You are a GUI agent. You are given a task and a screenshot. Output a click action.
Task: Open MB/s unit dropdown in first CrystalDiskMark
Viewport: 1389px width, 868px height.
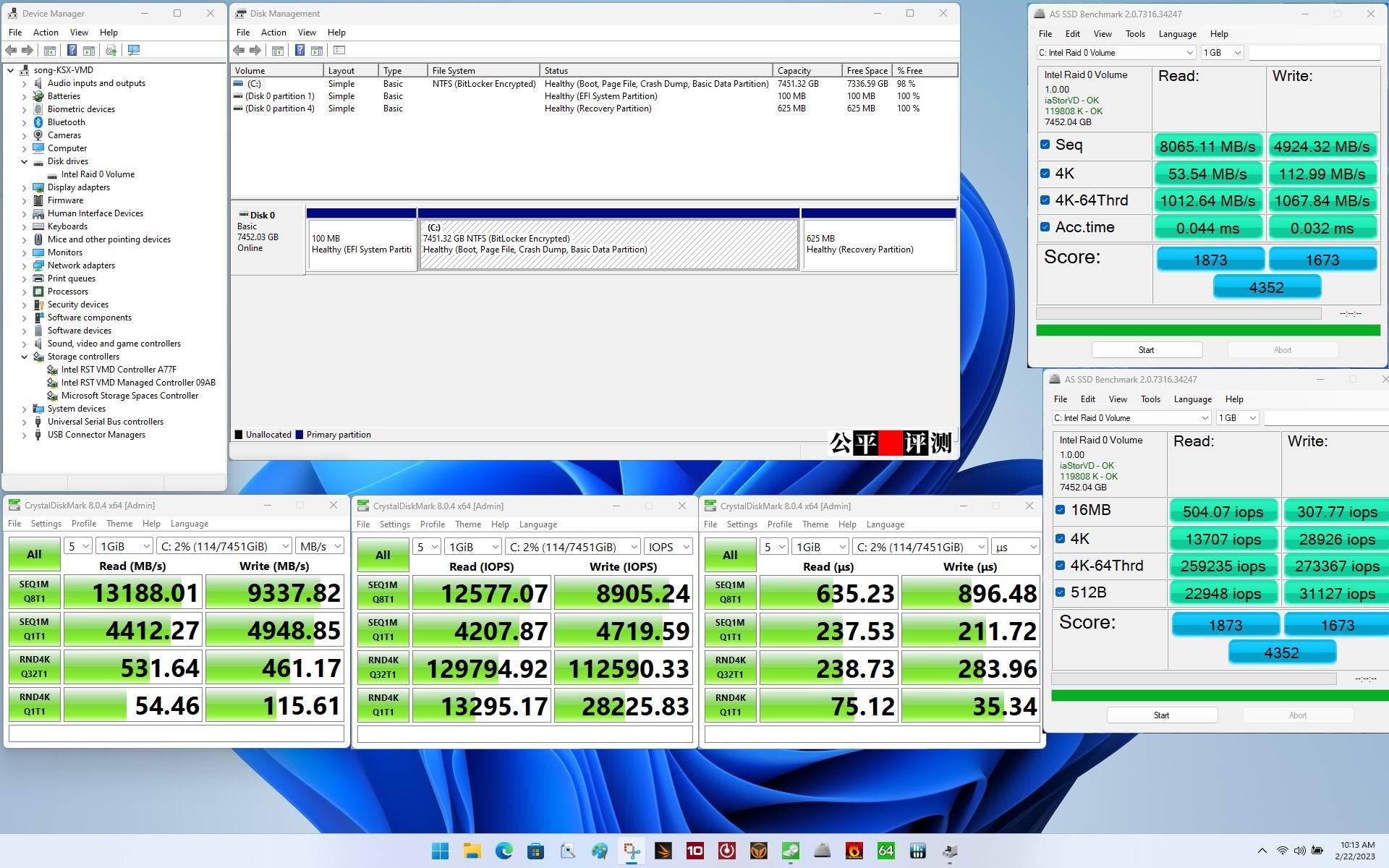[x=320, y=546]
